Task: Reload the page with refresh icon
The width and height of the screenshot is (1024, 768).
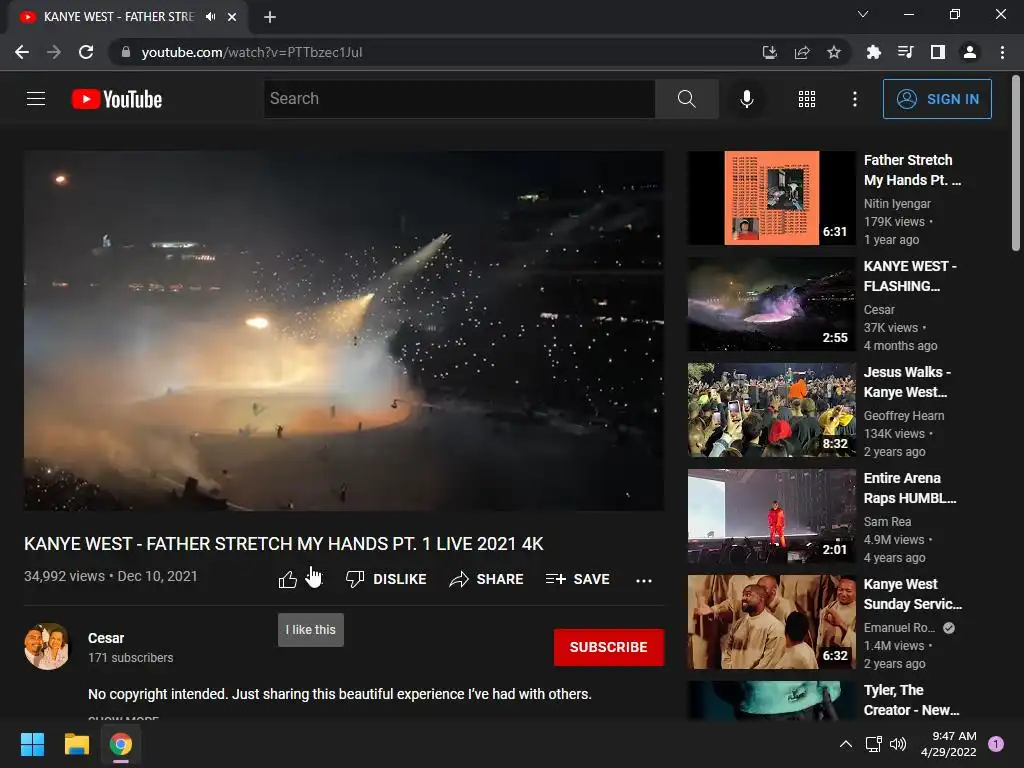Action: 86,52
